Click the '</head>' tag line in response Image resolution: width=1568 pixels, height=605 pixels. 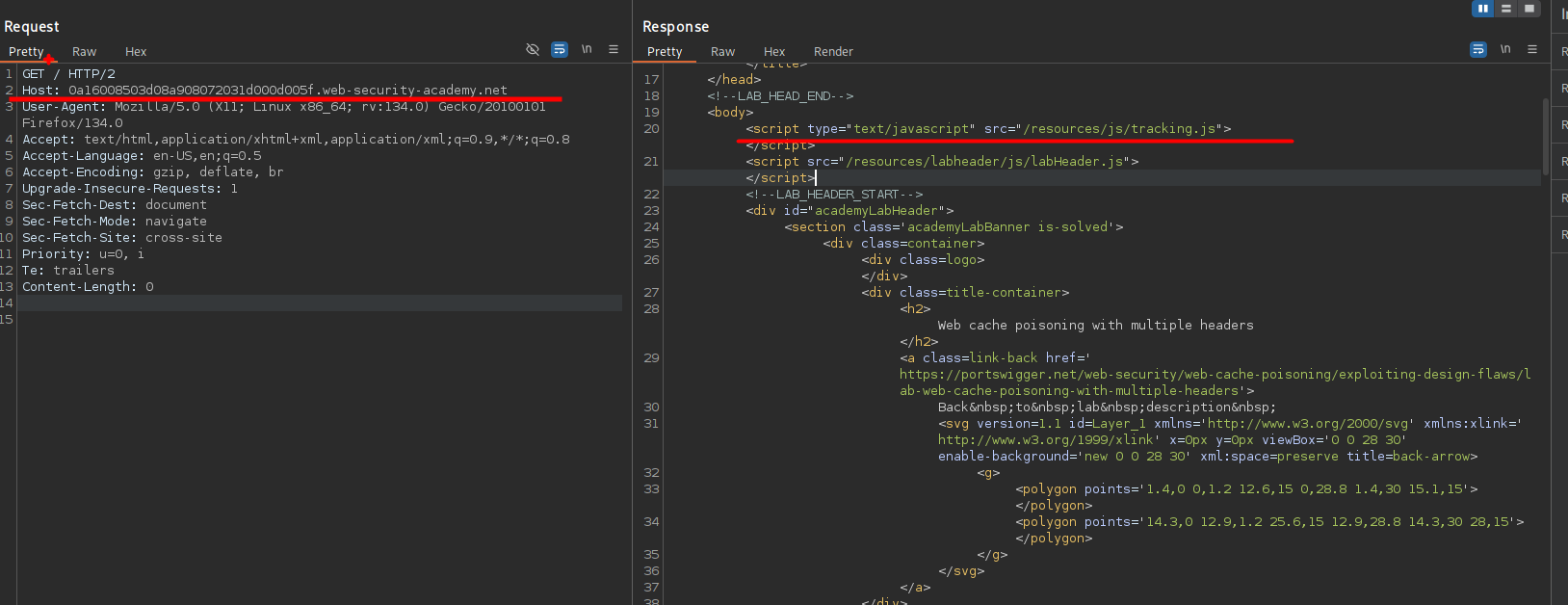pyautogui.click(x=734, y=80)
